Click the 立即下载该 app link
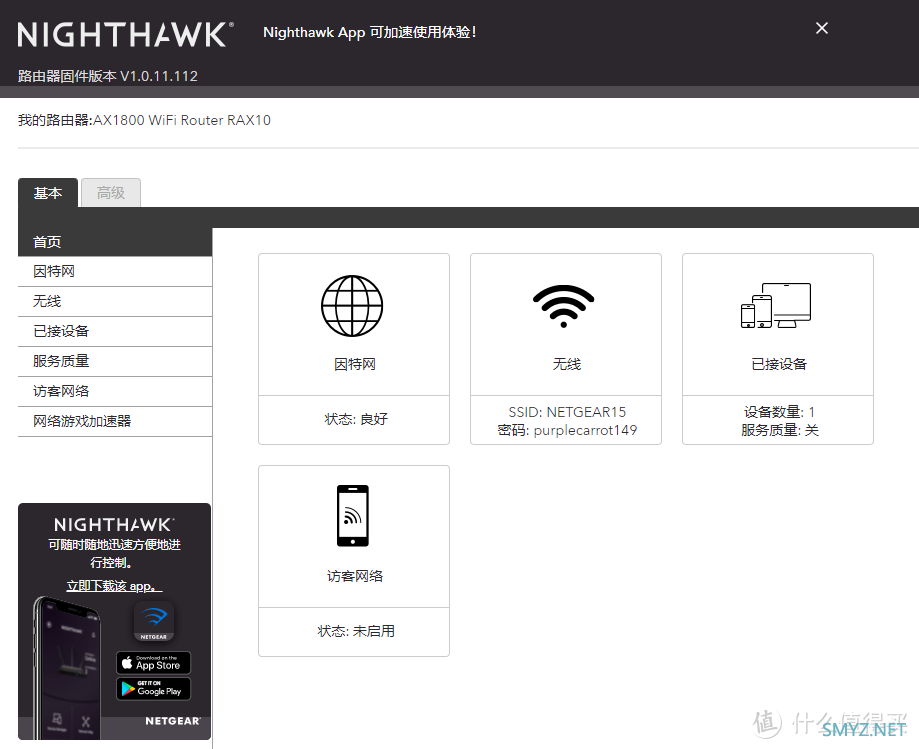The height and width of the screenshot is (749, 919). point(114,586)
